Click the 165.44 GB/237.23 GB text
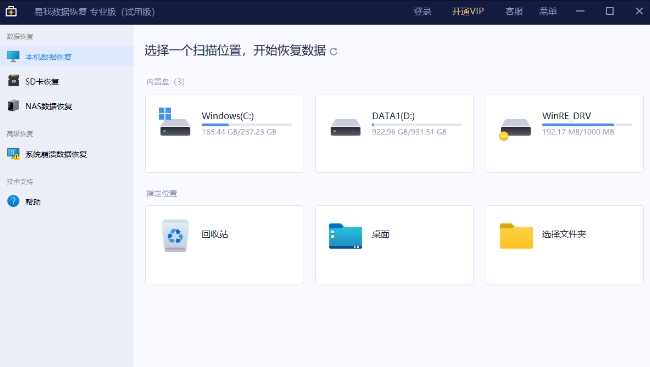The image size is (650, 367). tap(239, 132)
